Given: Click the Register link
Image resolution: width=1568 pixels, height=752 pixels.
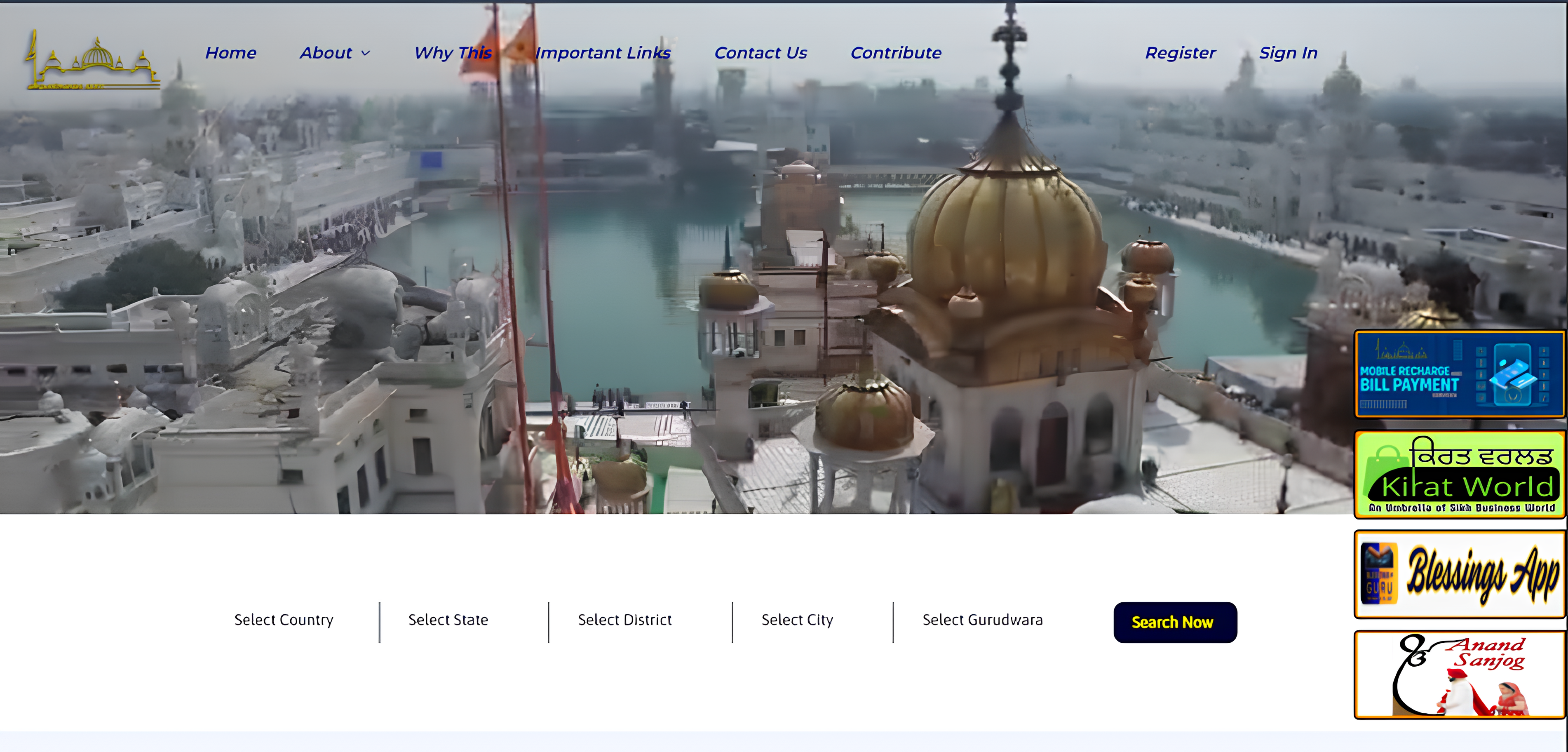Looking at the screenshot, I should click(x=1180, y=53).
